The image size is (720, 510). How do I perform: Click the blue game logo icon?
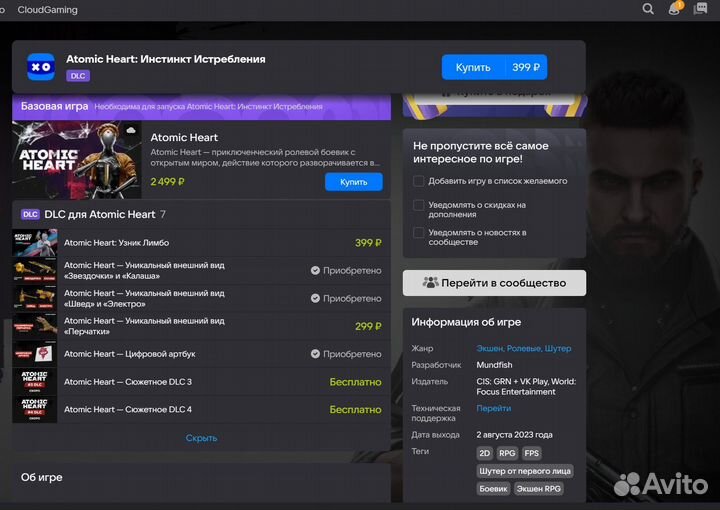pyautogui.click(x=41, y=67)
